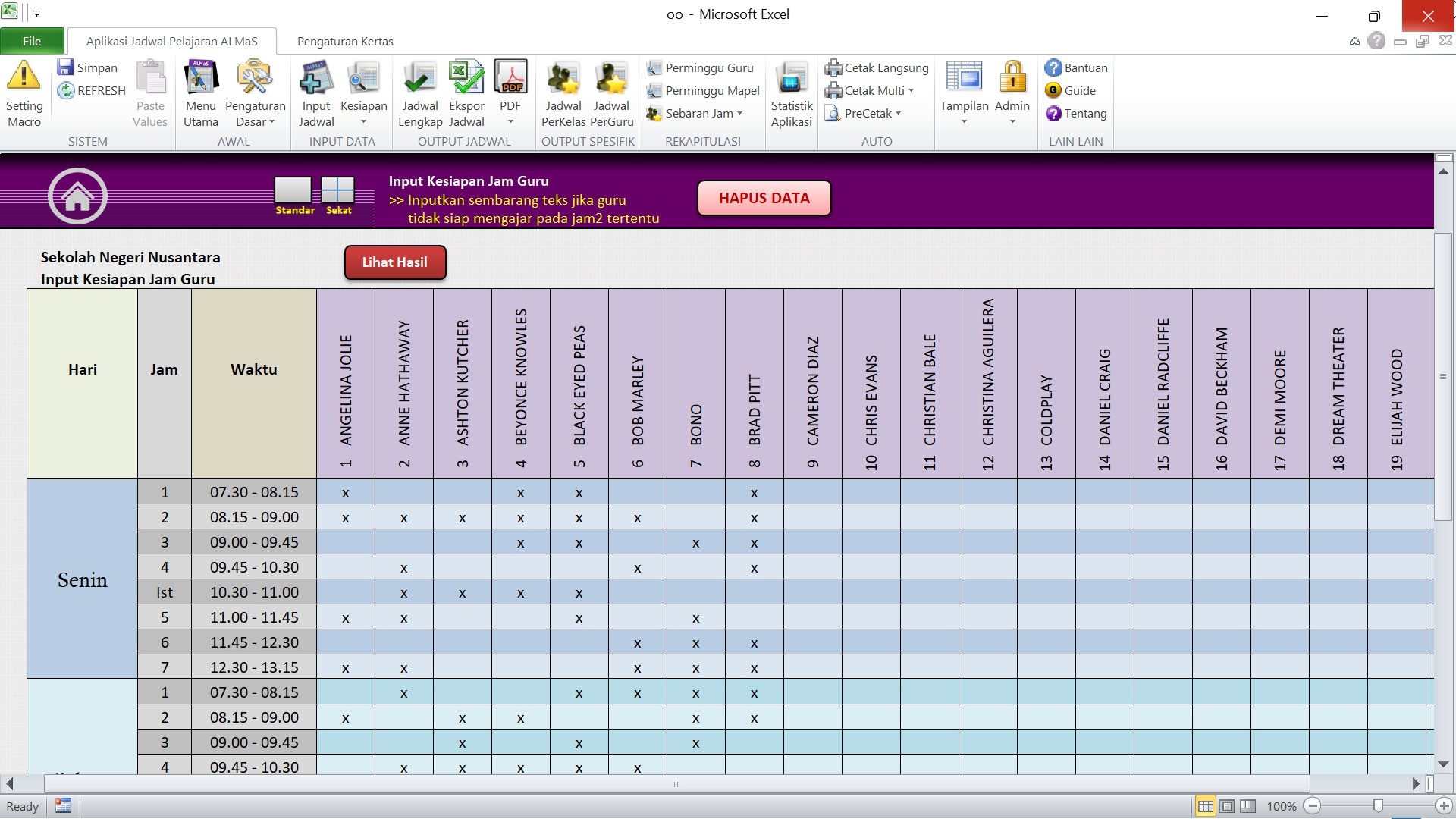Click the Input Jadwal icon
The height and width of the screenshot is (819, 1456).
(x=315, y=79)
